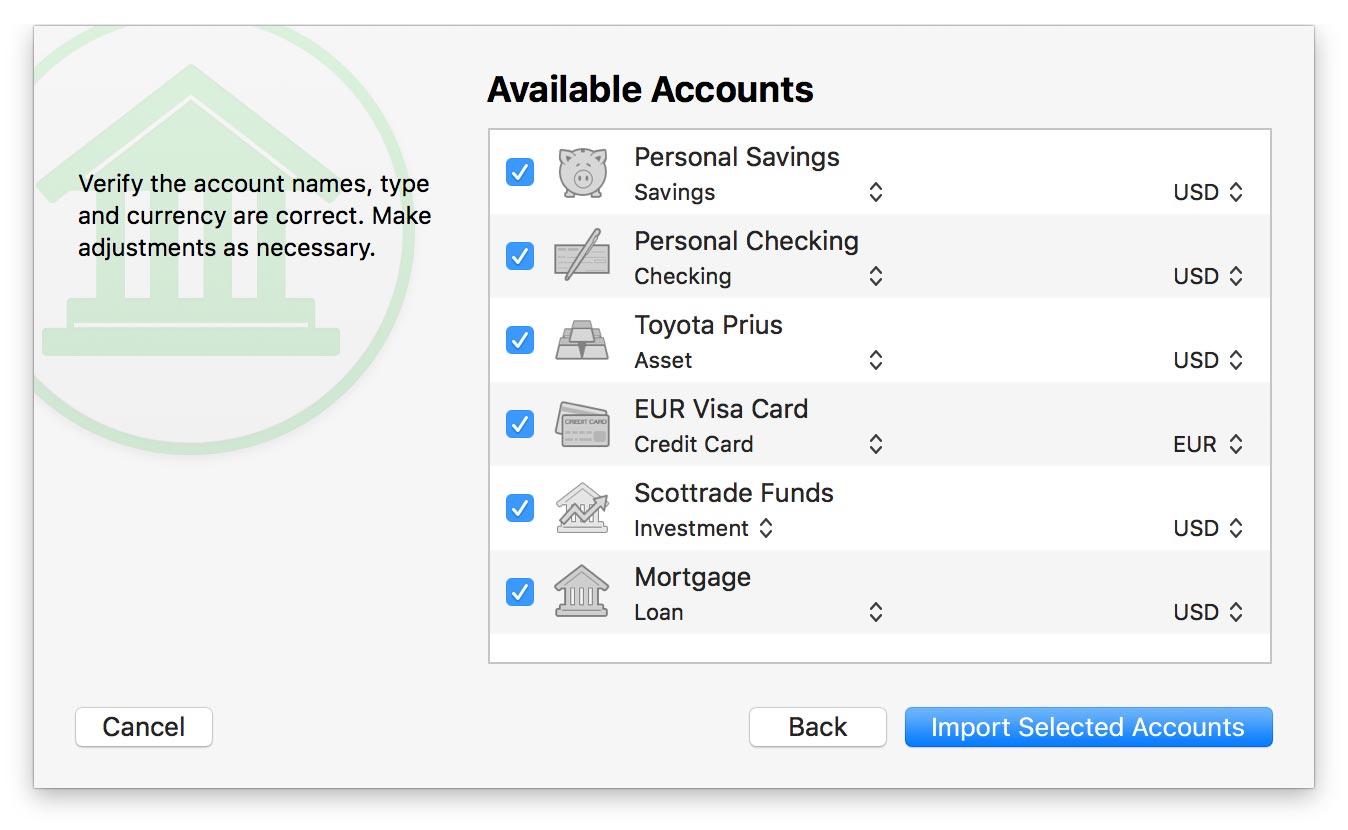Uncheck the Personal Savings checkbox

(520, 172)
